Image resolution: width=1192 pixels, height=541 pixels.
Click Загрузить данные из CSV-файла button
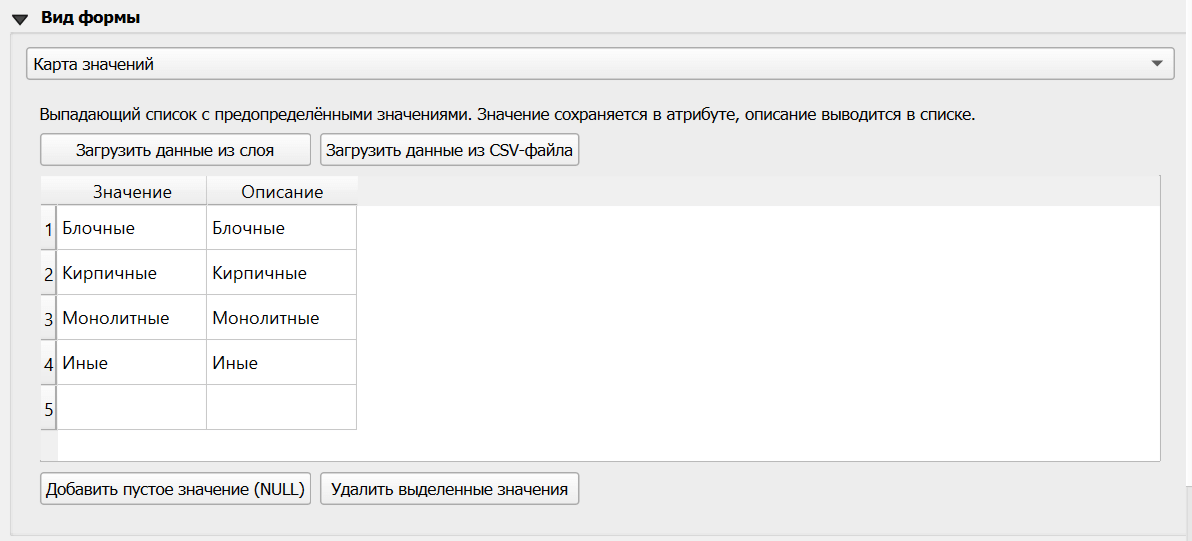point(449,151)
